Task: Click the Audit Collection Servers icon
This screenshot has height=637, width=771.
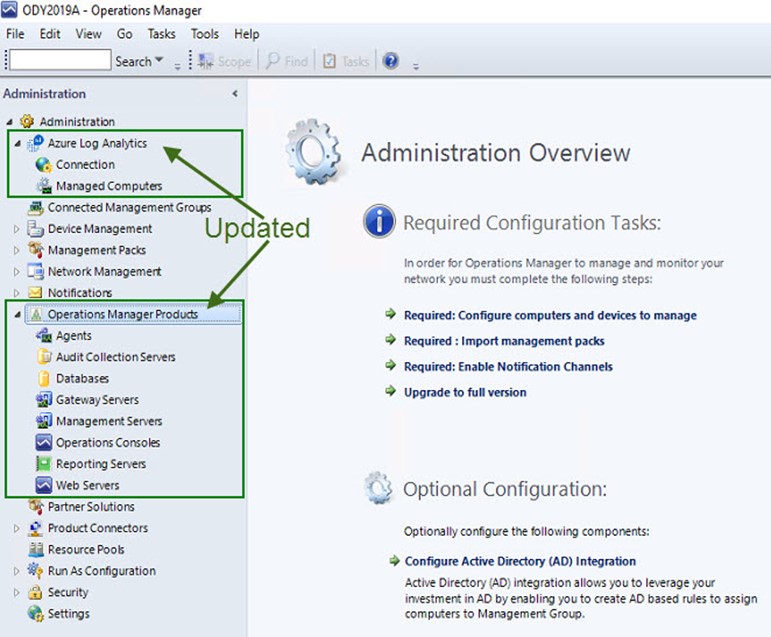Action: click(x=44, y=357)
